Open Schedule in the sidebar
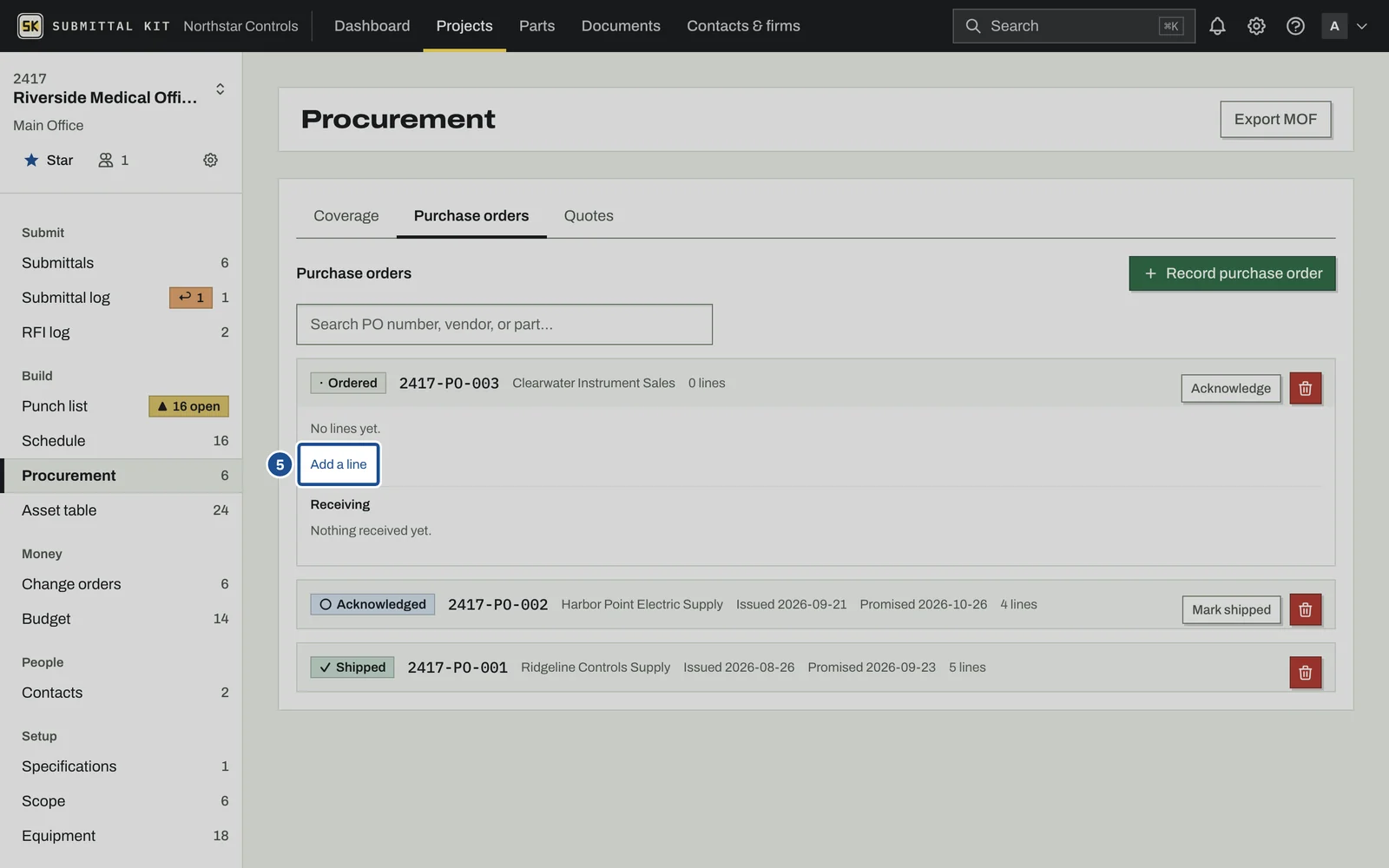This screenshot has width=1389, height=868. 122,441
